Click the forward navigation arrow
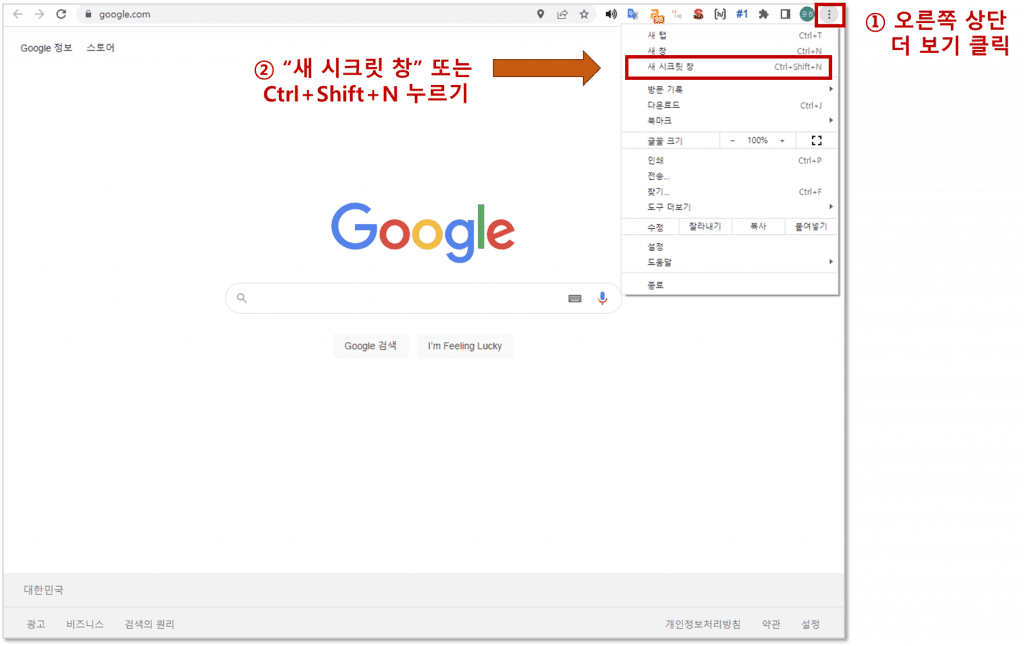The width and height of the screenshot is (1024, 646). click(x=39, y=14)
